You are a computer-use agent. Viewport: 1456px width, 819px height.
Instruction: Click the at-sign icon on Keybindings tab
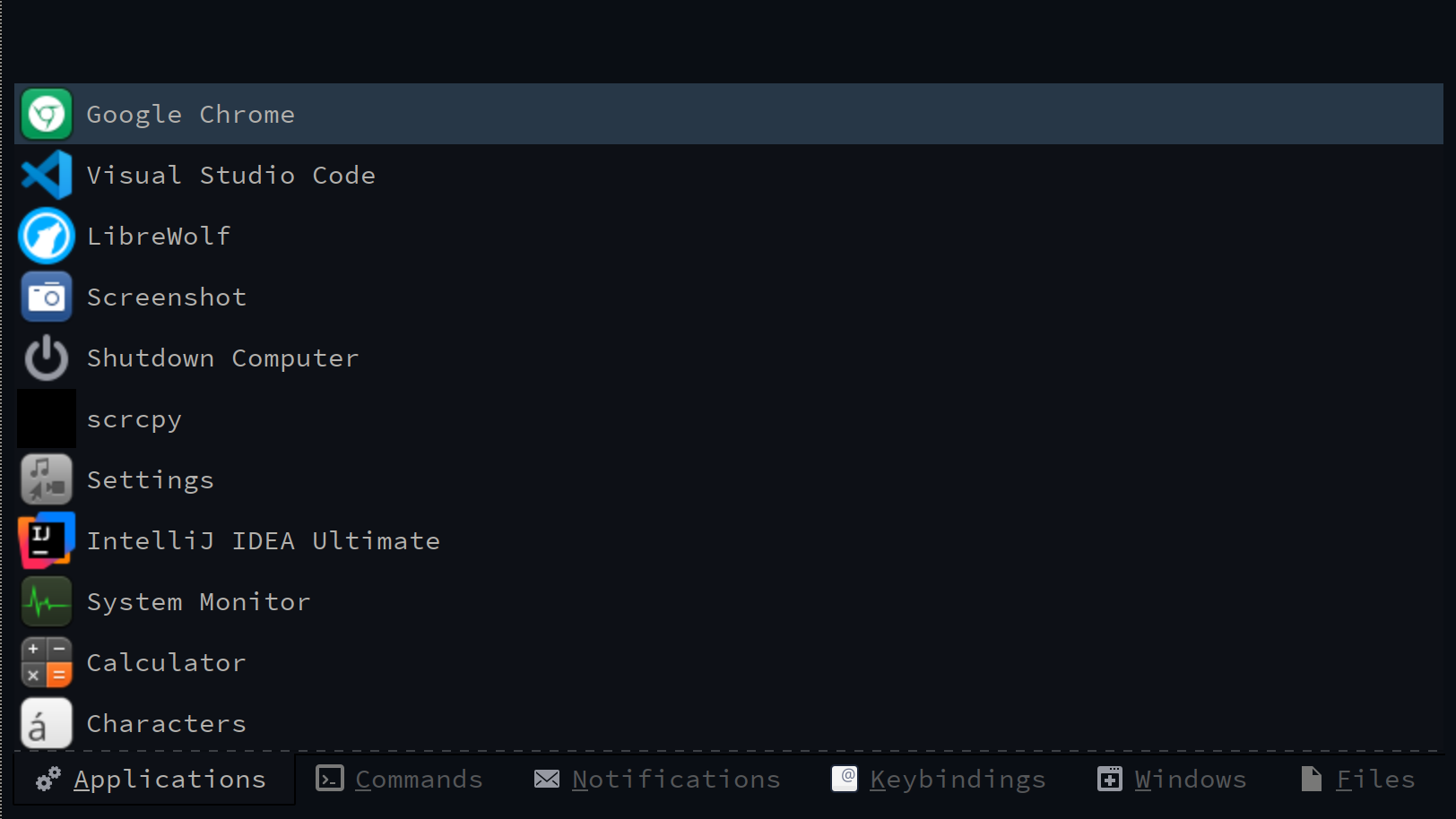point(845,779)
